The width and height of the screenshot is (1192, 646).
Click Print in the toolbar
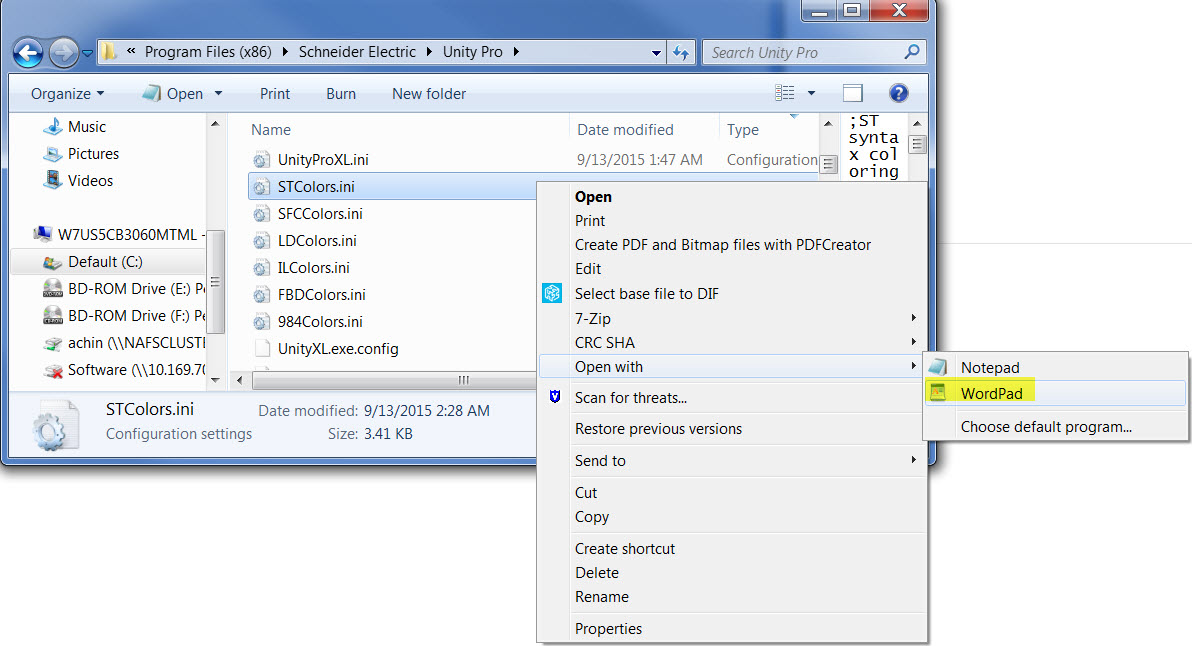(x=274, y=93)
